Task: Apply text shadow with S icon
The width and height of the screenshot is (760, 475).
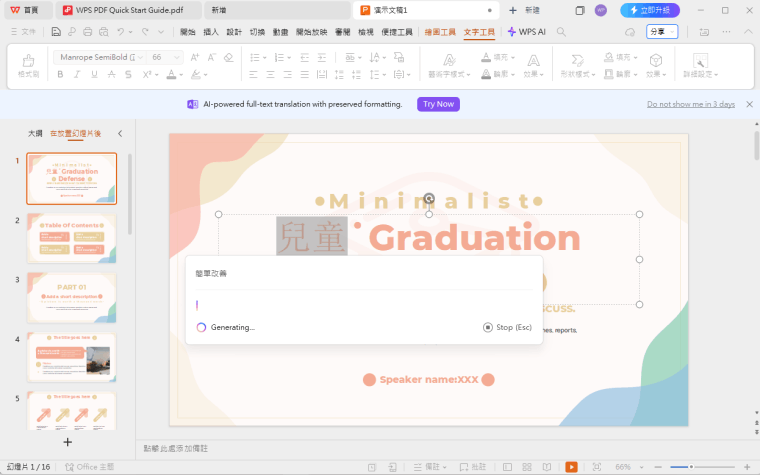Action: point(128,74)
